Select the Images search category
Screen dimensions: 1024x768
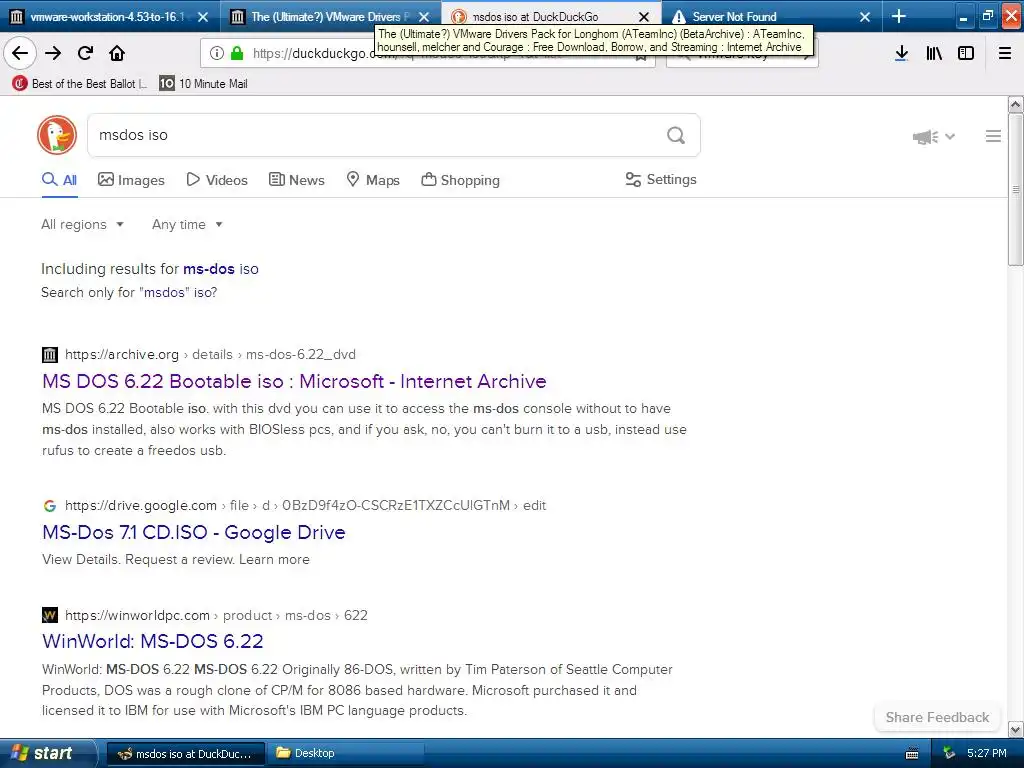tap(131, 180)
